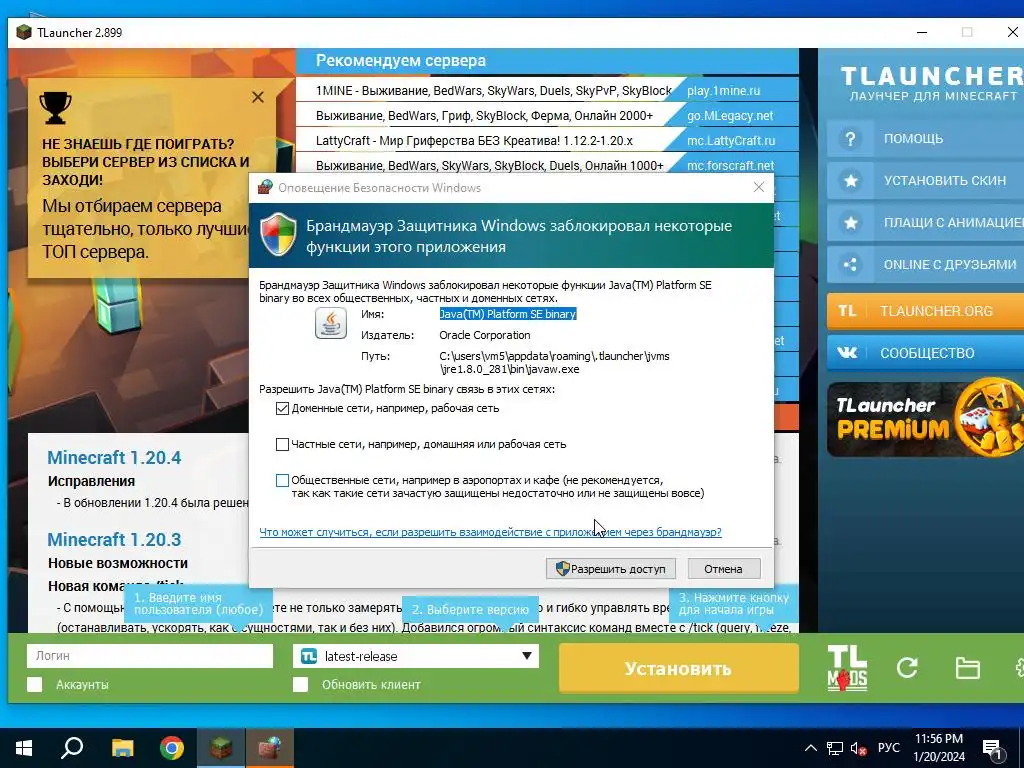This screenshot has height=768, width=1024.
Task: Uncheck Доменные сети checkbox
Action: coord(282,408)
